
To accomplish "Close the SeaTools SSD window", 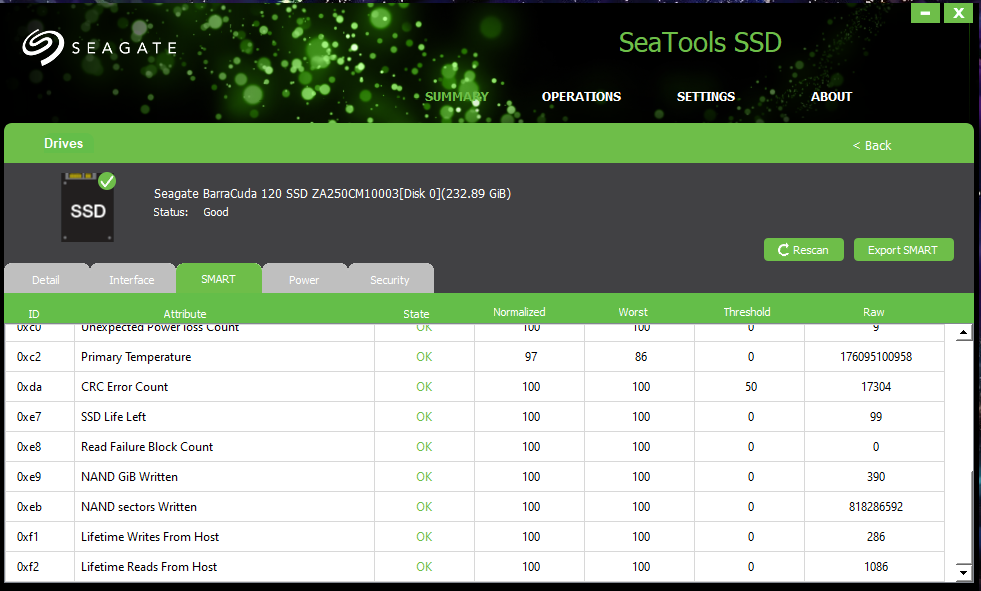I will click(958, 13).
